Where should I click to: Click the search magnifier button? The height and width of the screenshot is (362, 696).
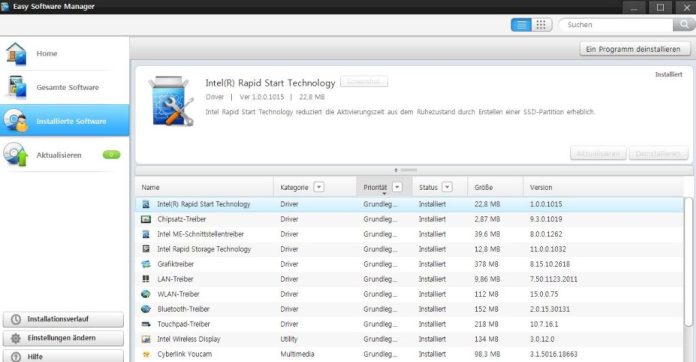tap(684, 25)
